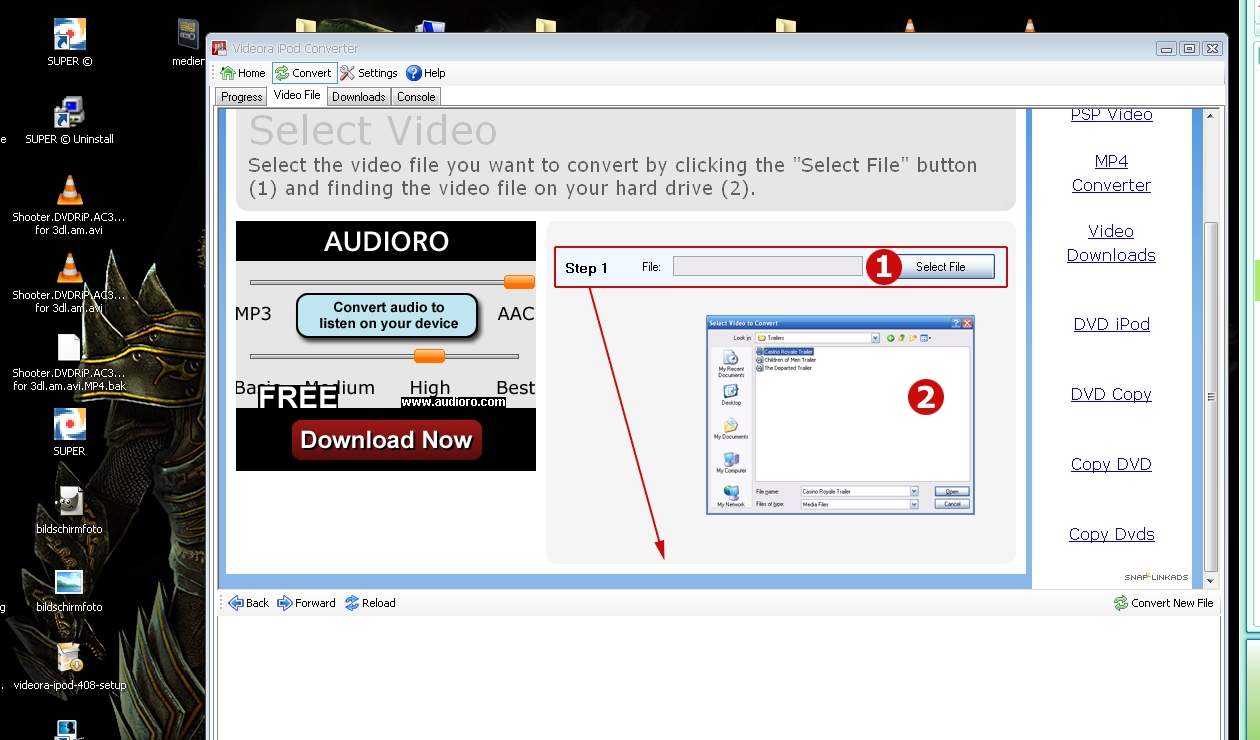Click the MP3-to-AAC slider handle in the ad

click(519, 282)
